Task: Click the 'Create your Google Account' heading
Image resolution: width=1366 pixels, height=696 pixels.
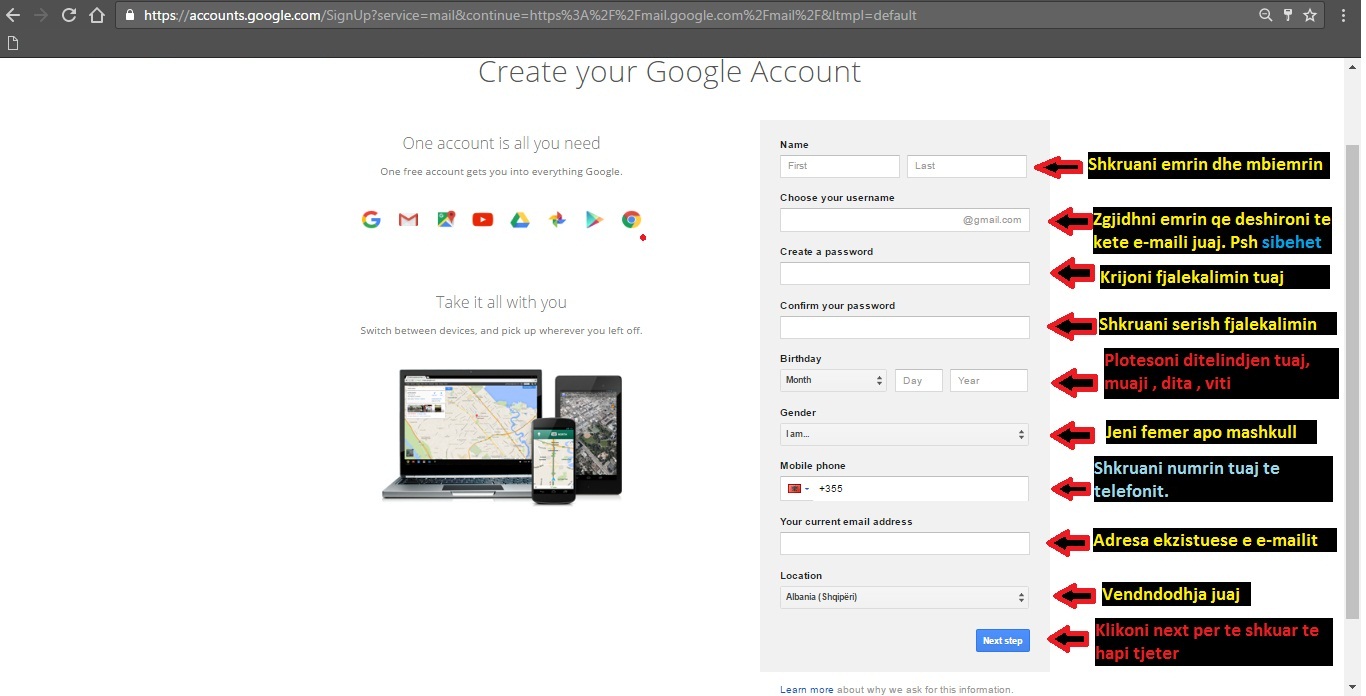Action: [x=669, y=72]
